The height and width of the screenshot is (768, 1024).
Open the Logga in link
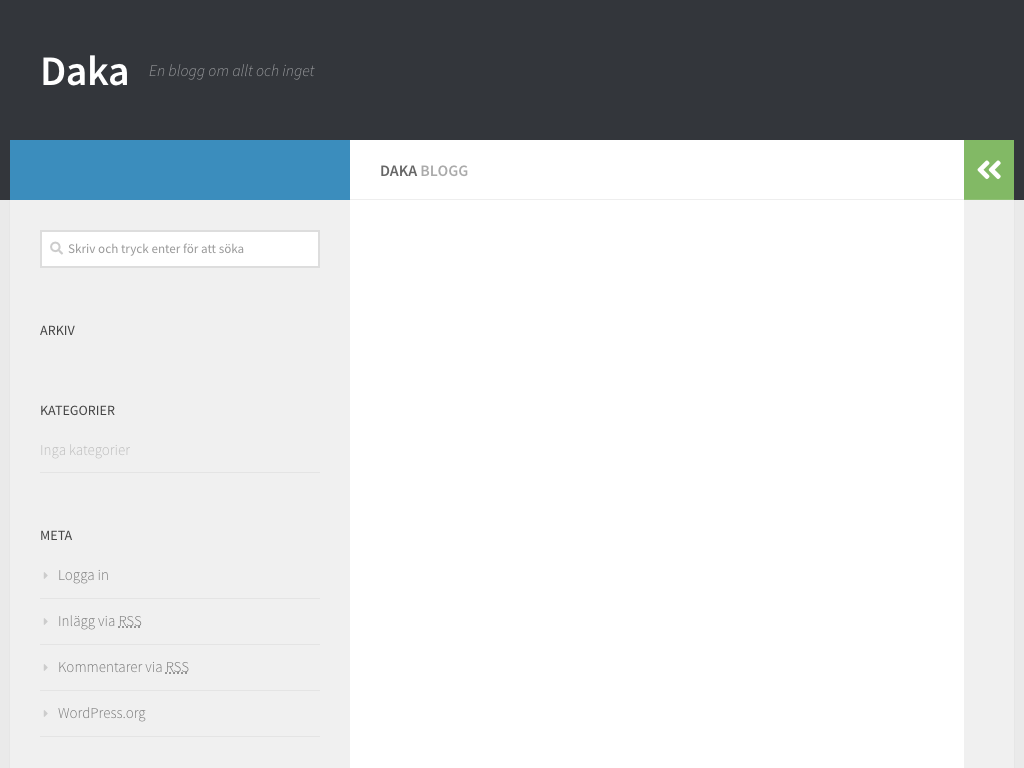(x=83, y=575)
